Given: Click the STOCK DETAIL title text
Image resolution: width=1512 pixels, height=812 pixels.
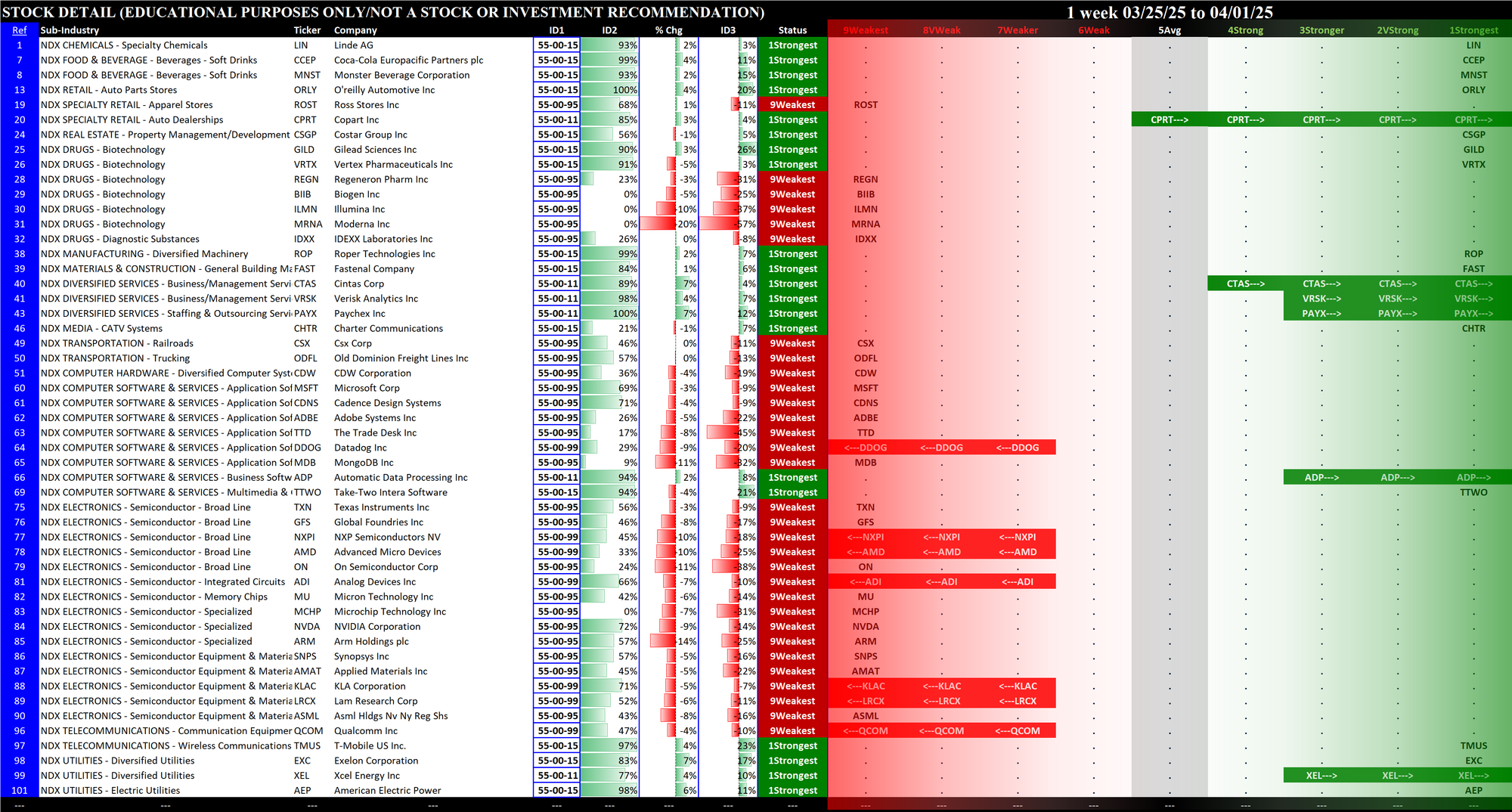Looking at the screenshot, I should pyautogui.click(x=383, y=12).
